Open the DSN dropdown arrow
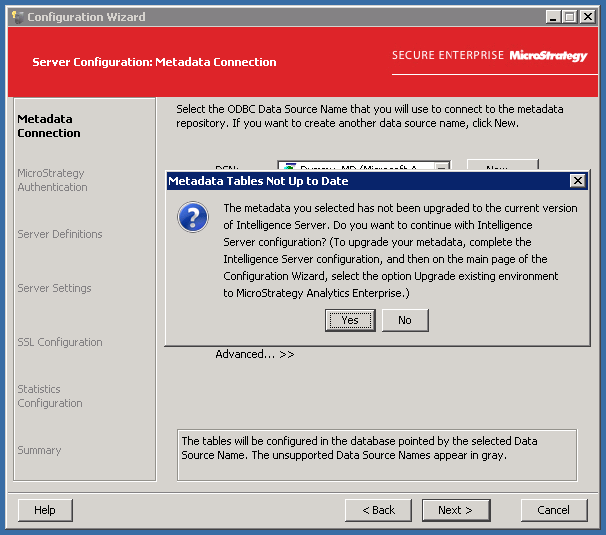The image size is (606, 535). tap(441, 167)
